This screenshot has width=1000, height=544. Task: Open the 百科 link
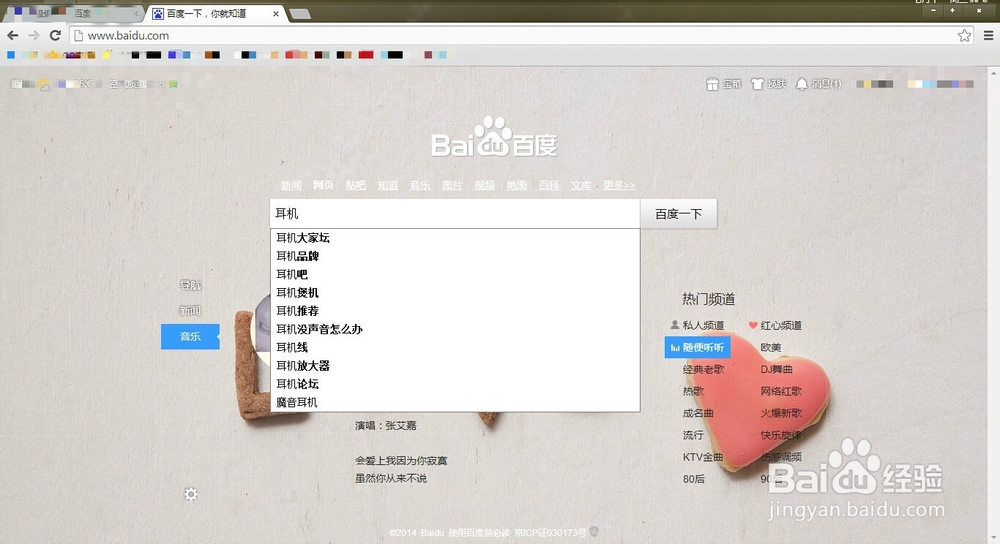(548, 185)
